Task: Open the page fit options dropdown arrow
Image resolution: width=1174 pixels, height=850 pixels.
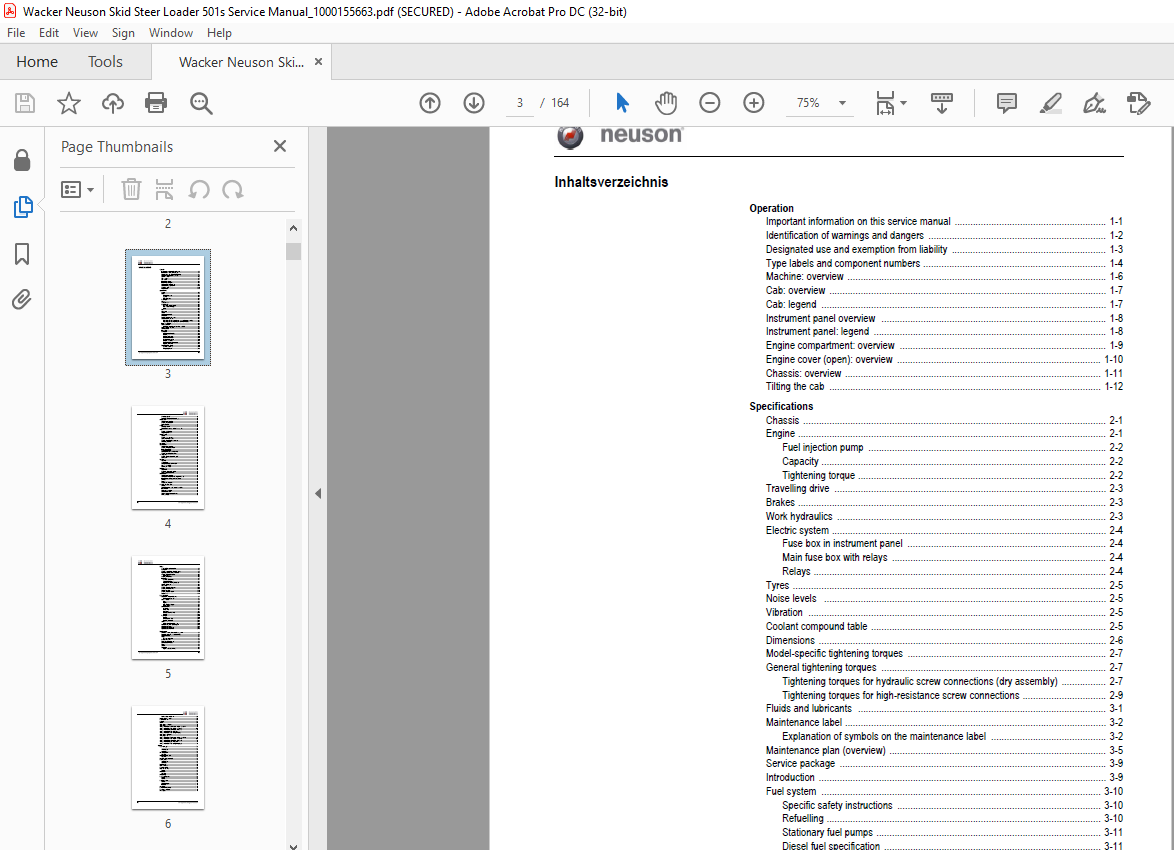Action: click(904, 103)
